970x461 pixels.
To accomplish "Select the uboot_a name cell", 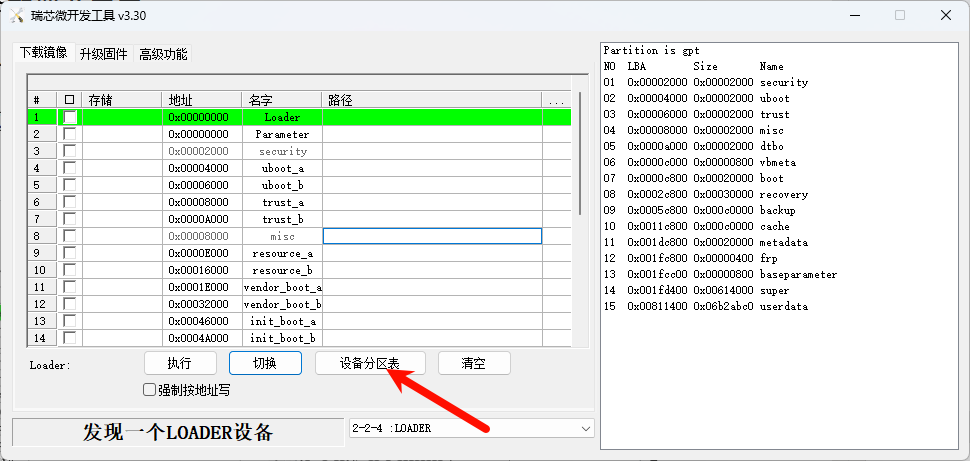I will pyautogui.click(x=282, y=168).
